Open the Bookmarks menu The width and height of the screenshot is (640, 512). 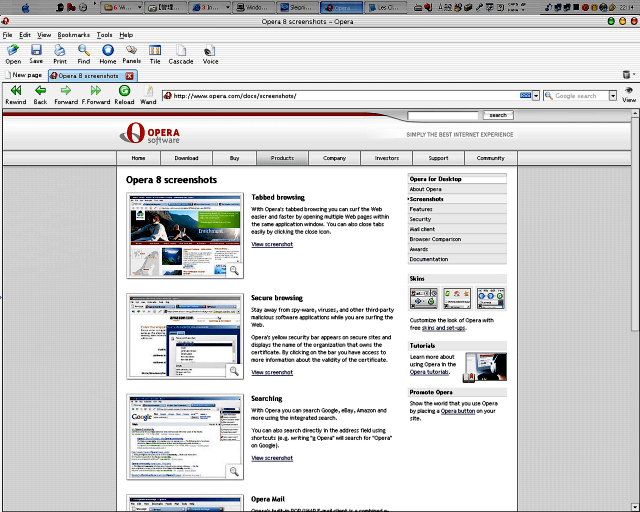73,35
